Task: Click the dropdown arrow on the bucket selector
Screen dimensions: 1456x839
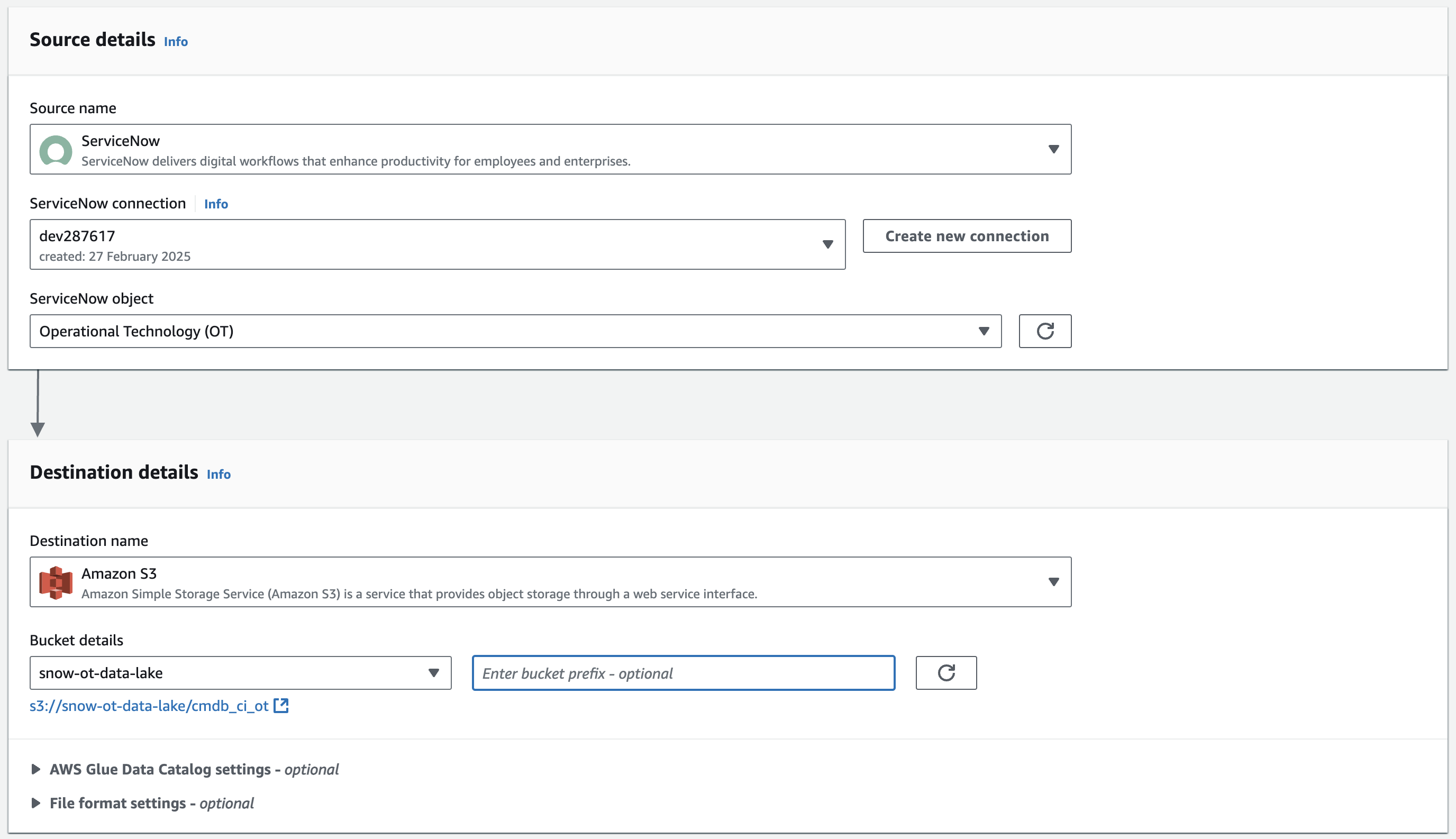Action: (x=433, y=672)
